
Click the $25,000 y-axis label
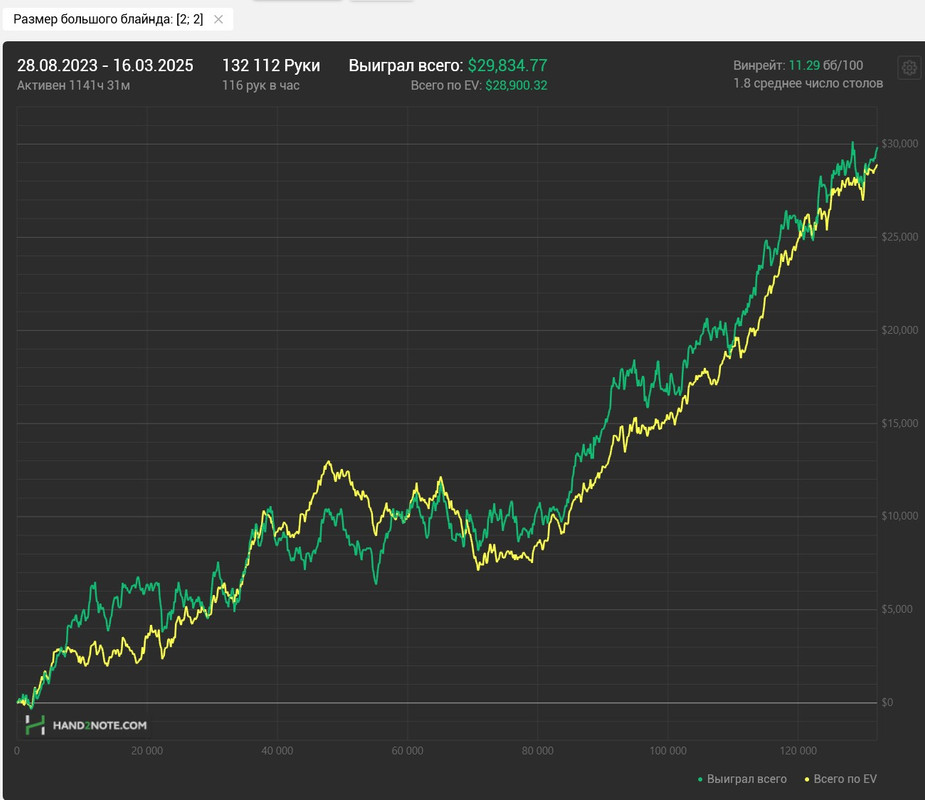coord(900,237)
